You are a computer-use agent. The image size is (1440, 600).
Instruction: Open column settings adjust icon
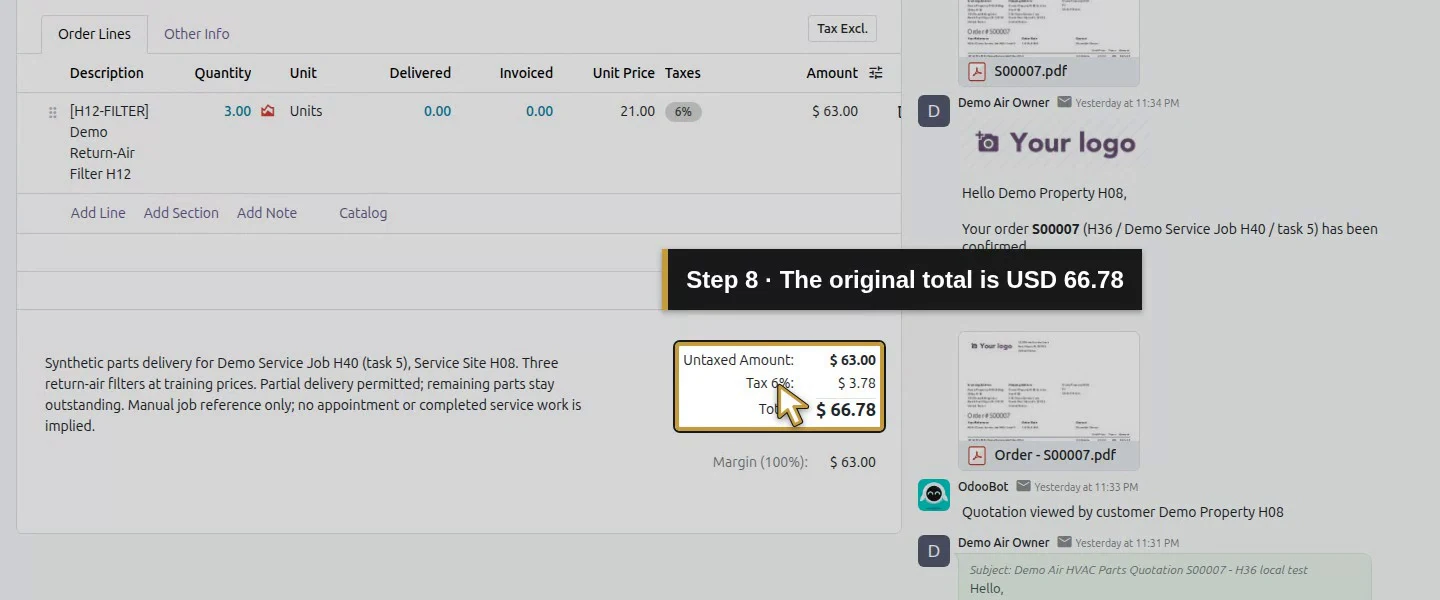click(876, 73)
